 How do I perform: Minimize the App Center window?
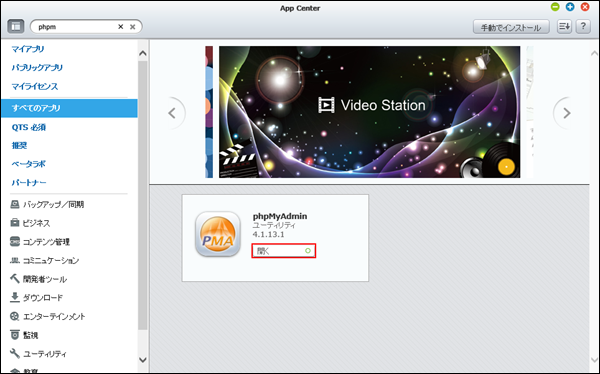point(555,7)
